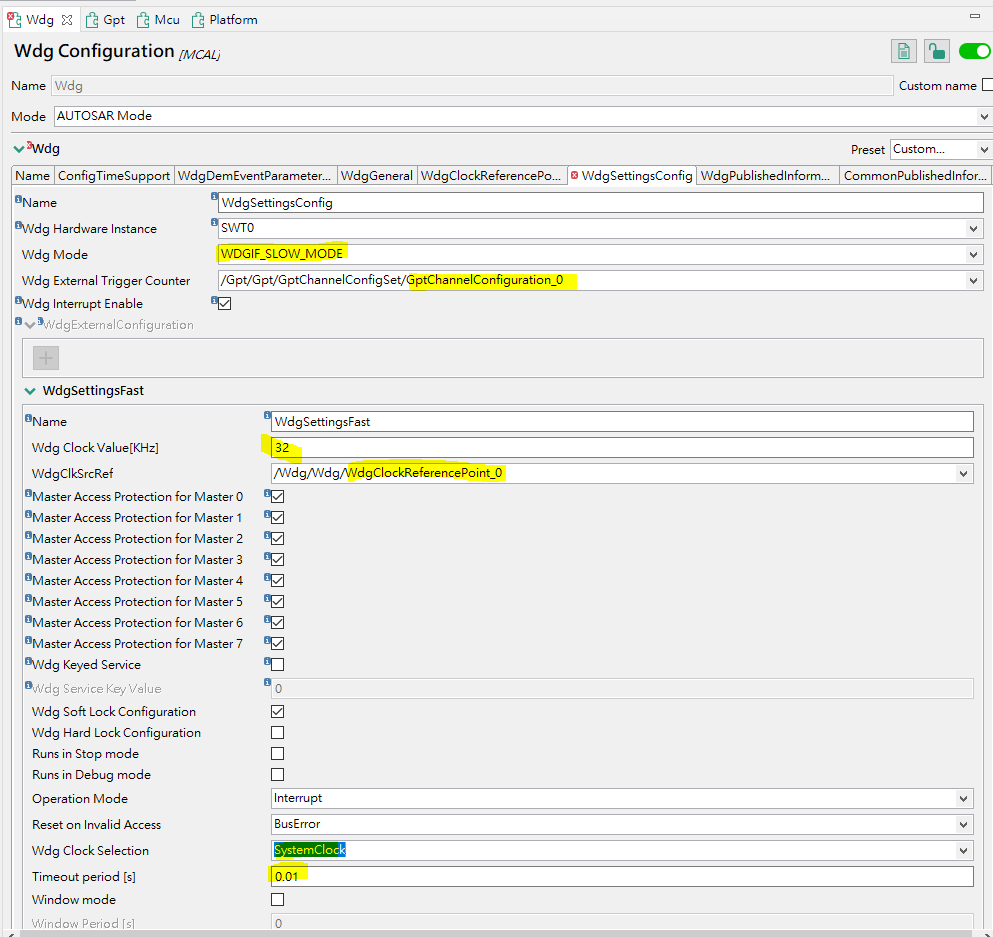Click the info icon before WdgSettingsFast Name label
Screen dimensions: 993x937
click(x=28, y=418)
